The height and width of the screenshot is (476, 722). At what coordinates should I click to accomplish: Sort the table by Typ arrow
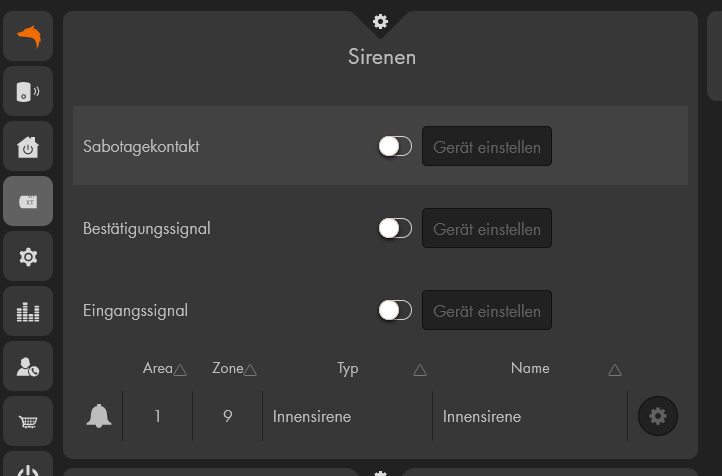tap(420, 370)
